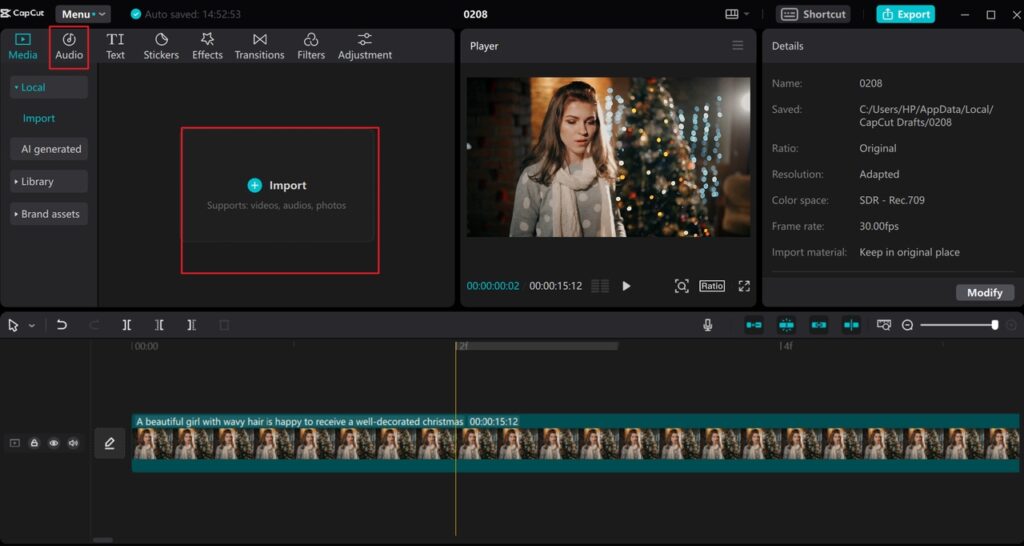Viewport: 1024px width, 546px height.
Task: Open the Filters tab
Action: pyautogui.click(x=311, y=47)
